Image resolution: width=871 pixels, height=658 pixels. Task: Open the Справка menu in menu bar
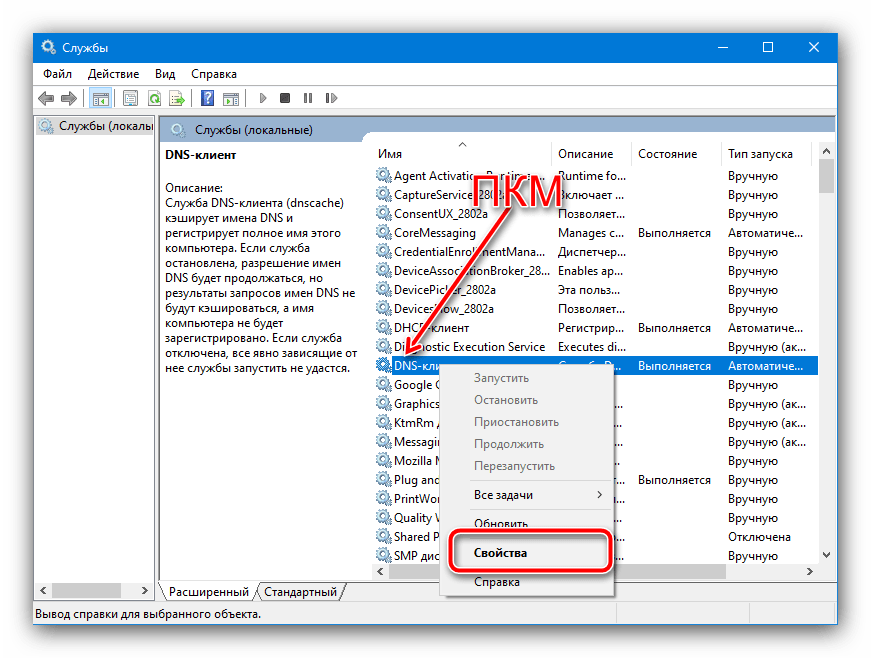point(214,74)
